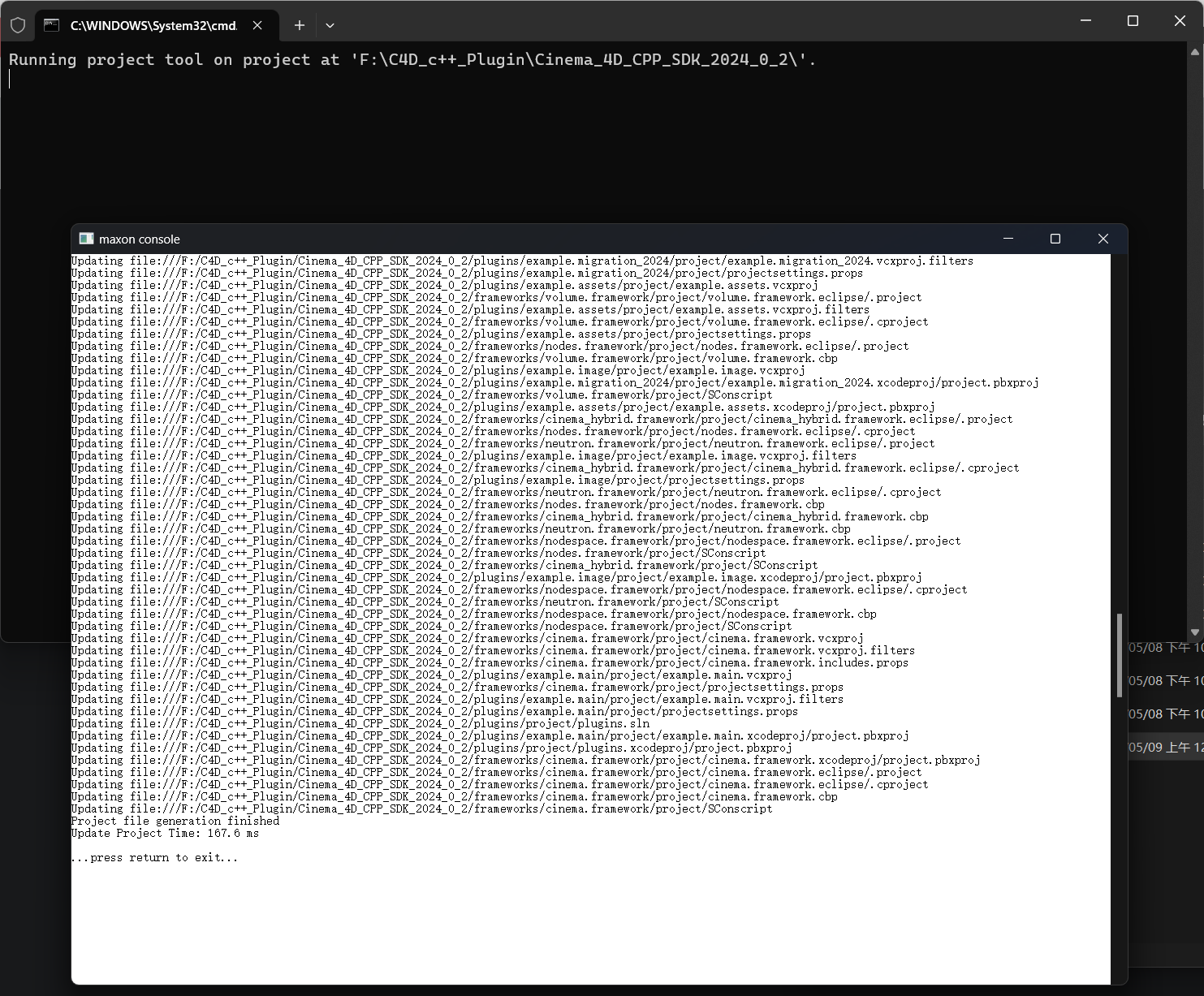1204x996 pixels.
Task: Click the line ending nodes.framework.cbp
Action: pos(448,504)
